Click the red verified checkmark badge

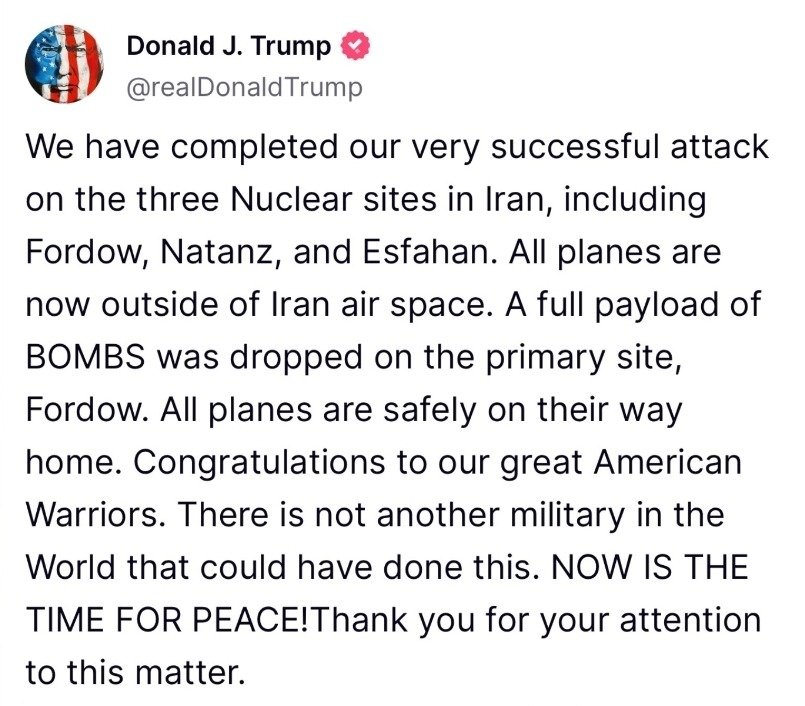[x=356, y=46]
